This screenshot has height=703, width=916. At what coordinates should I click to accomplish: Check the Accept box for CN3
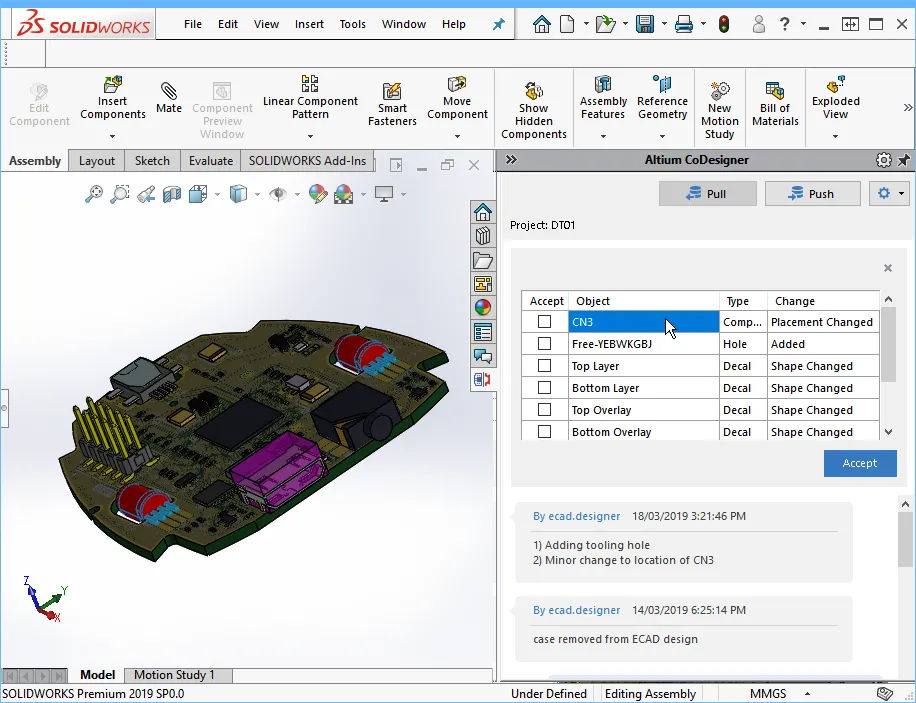pos(544,322)
